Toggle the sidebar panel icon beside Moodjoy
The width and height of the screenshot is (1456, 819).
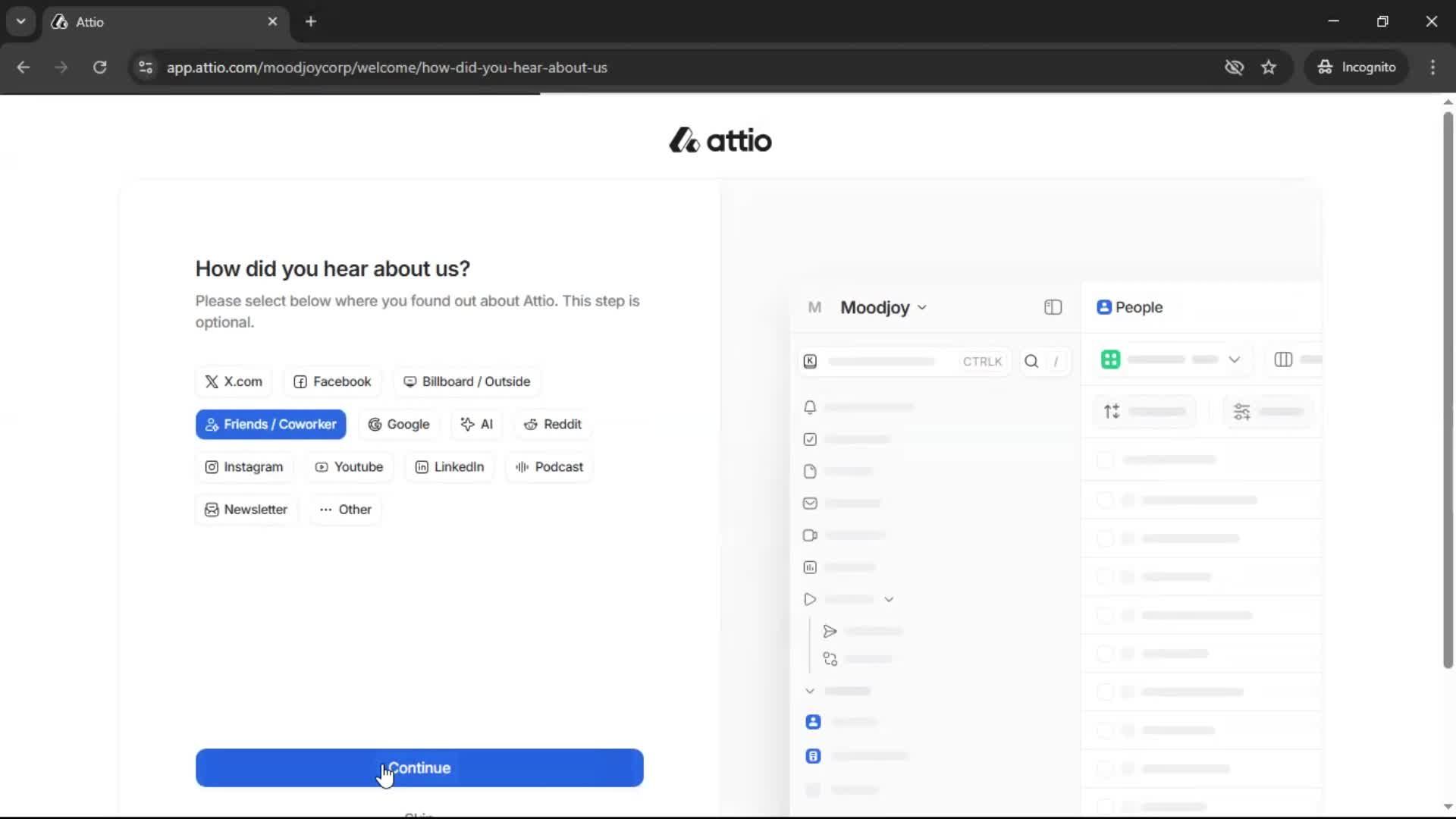pos(1053,307)
